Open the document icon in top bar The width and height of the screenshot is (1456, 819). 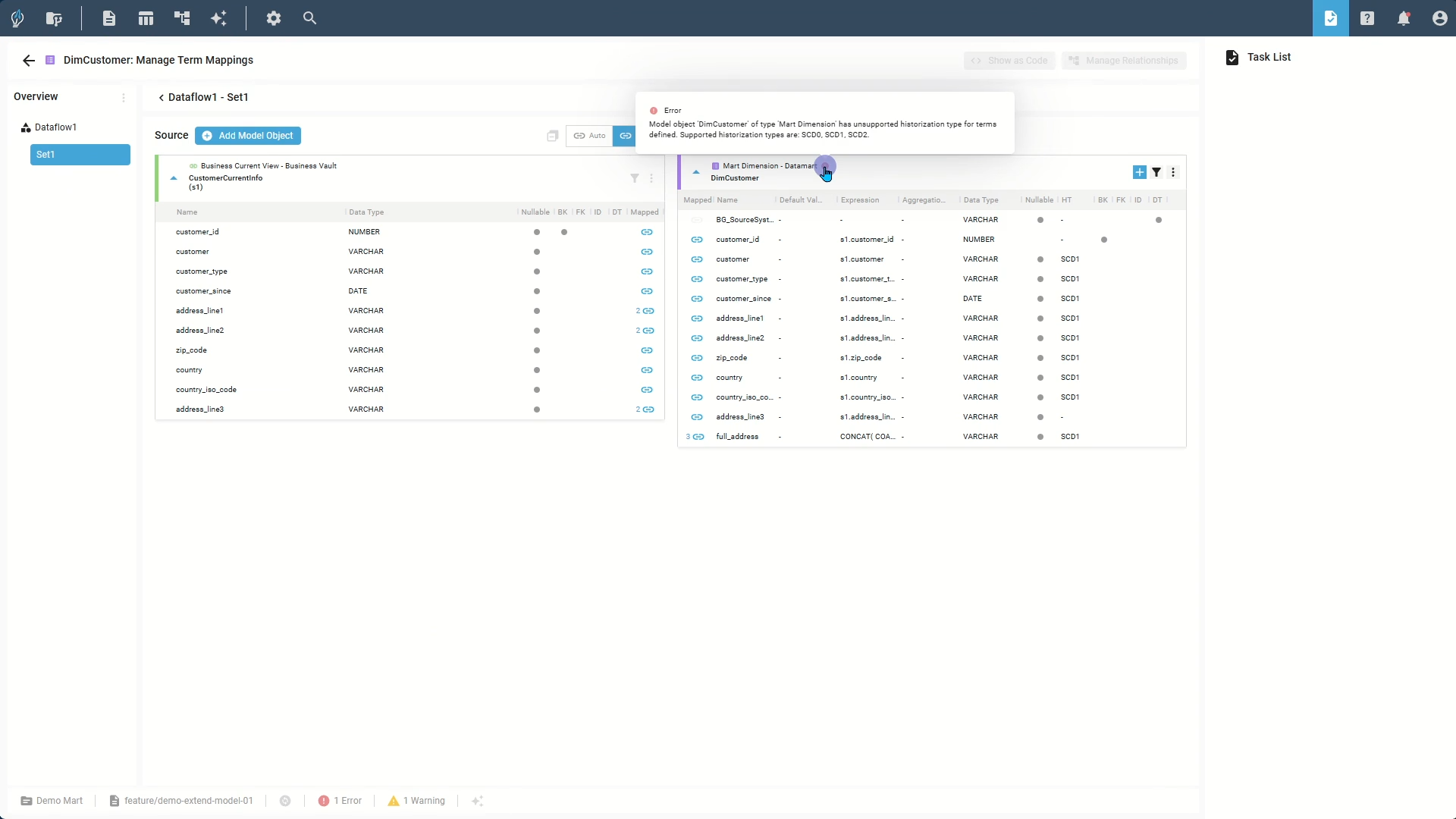click(109, 18)
